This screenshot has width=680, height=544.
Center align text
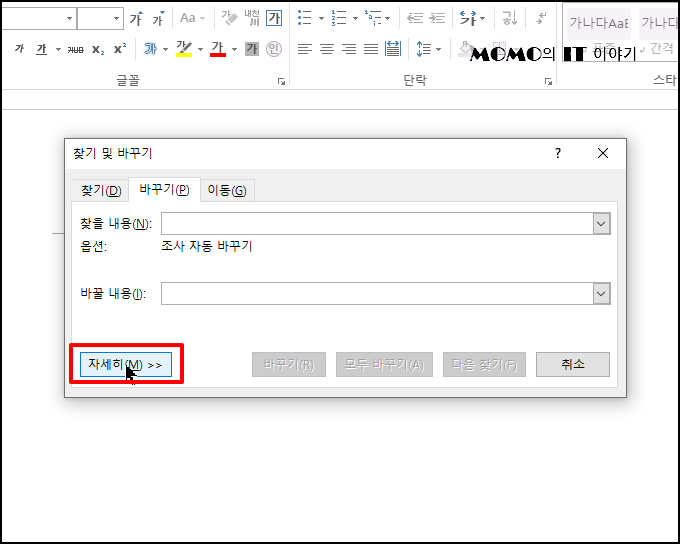pos(327,49)
